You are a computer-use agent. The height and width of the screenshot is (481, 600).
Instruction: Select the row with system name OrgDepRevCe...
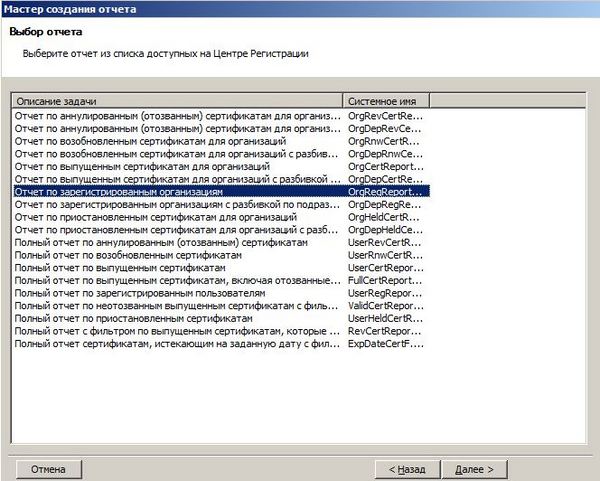(221, 129)
